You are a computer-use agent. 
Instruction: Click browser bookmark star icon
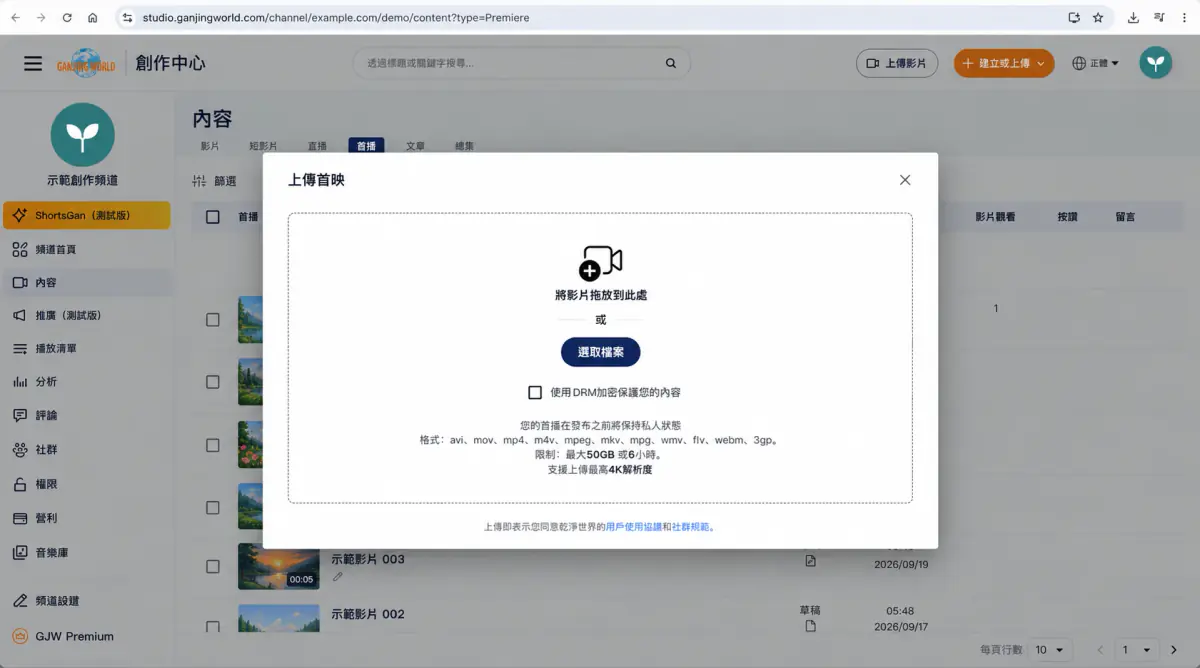coord(1098,18)
